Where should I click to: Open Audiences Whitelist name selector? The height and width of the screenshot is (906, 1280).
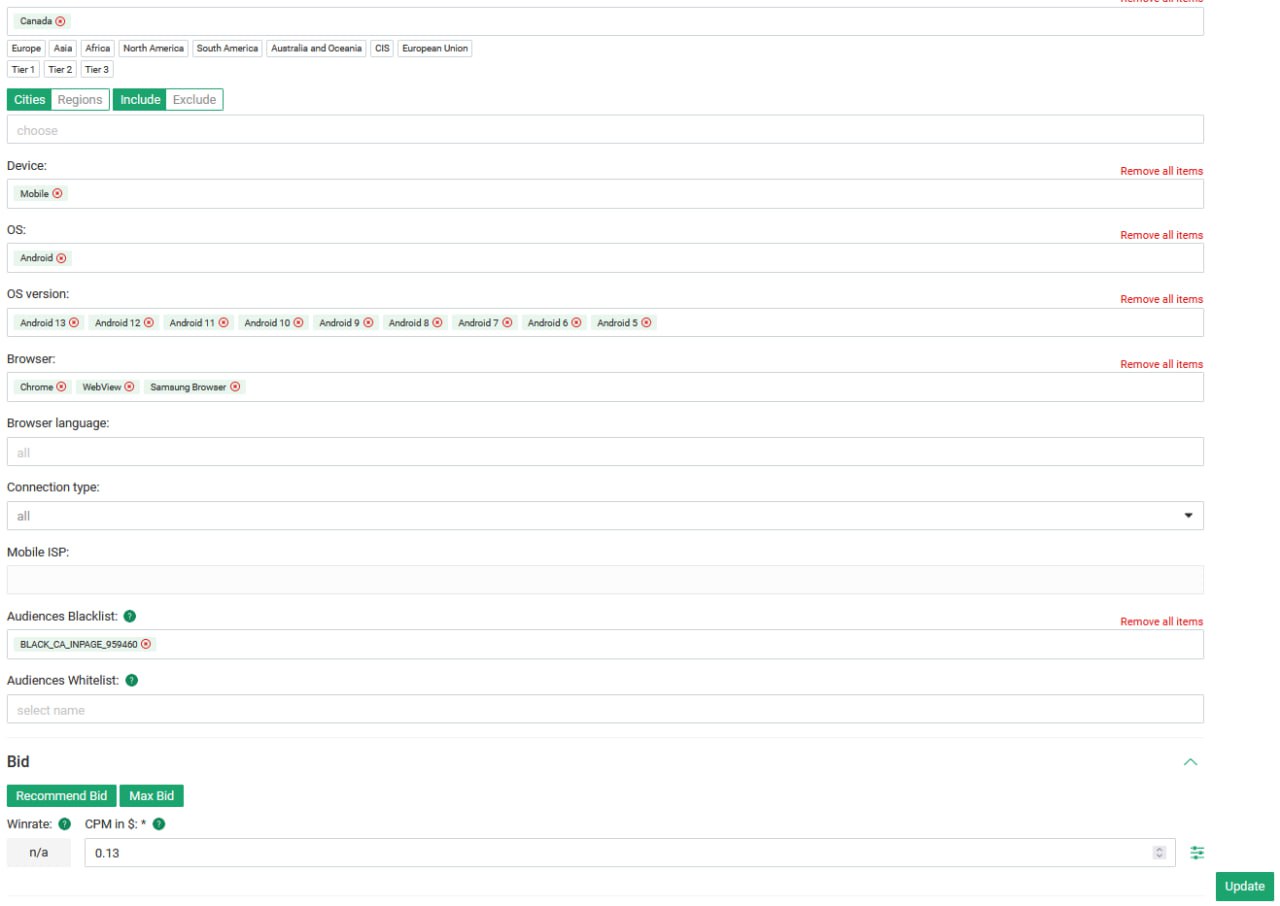click(605, 709)
